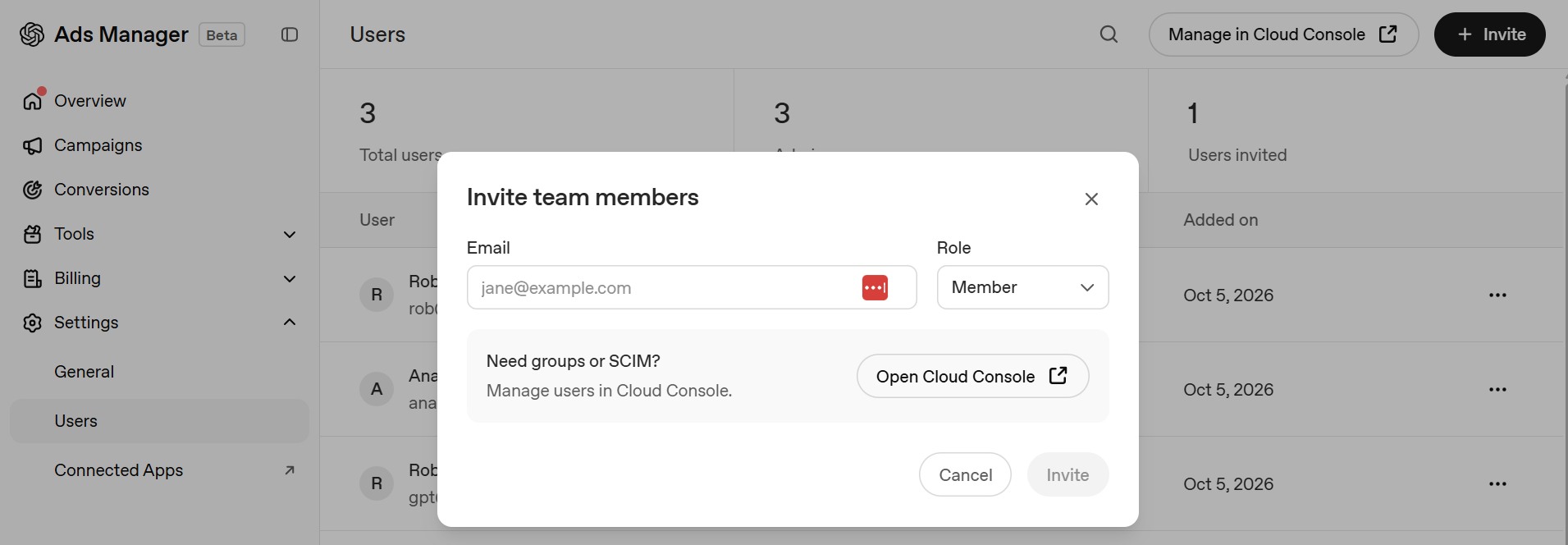1568x545 pixels.
Task: Click the Billing icon in sidebar
Action: click(32, 278)
